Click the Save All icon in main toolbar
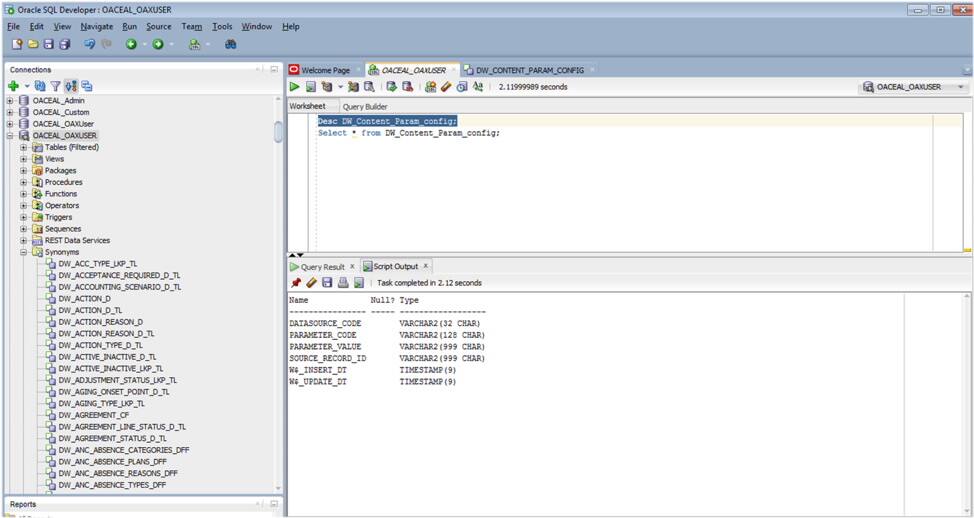The image size is (974, 518). 65,44
